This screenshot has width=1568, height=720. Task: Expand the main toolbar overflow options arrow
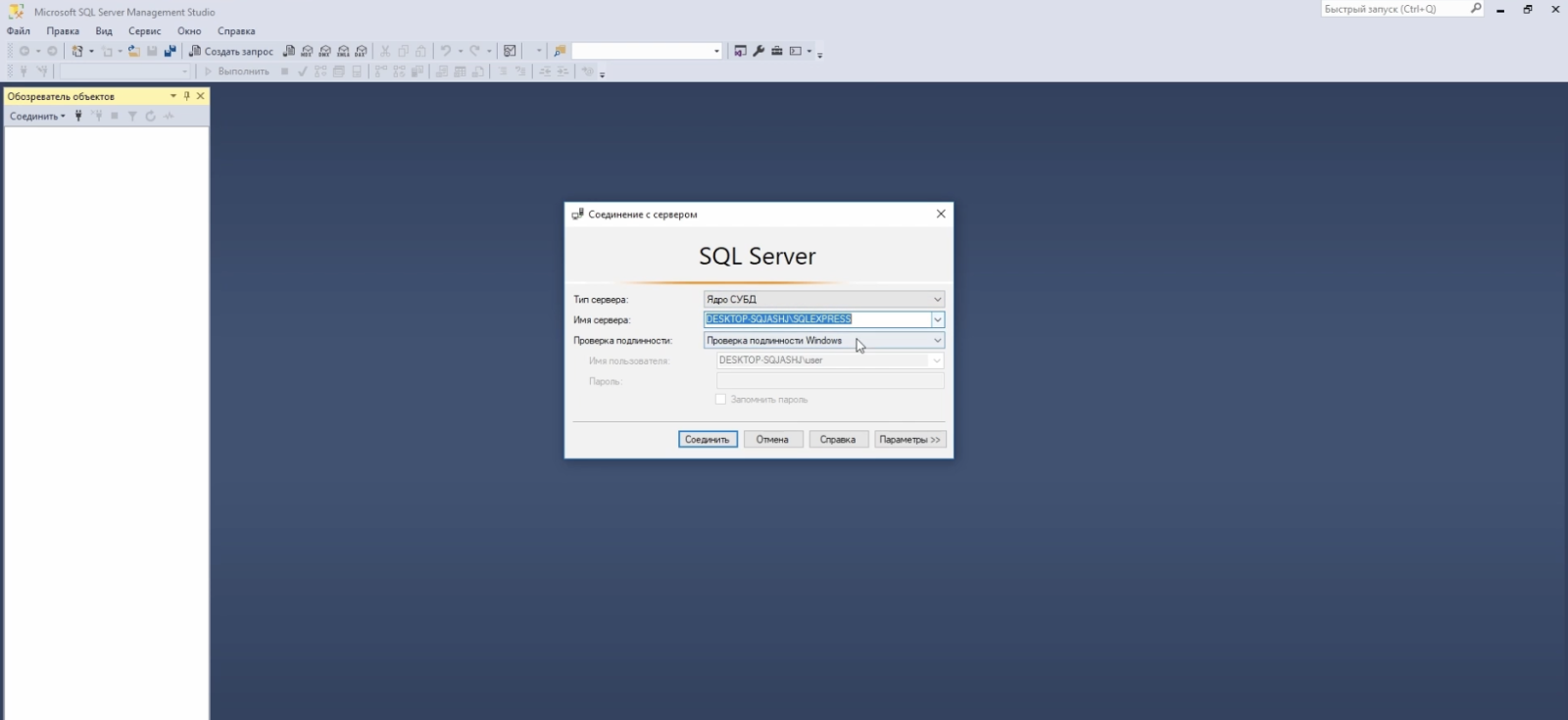[820, 55]
